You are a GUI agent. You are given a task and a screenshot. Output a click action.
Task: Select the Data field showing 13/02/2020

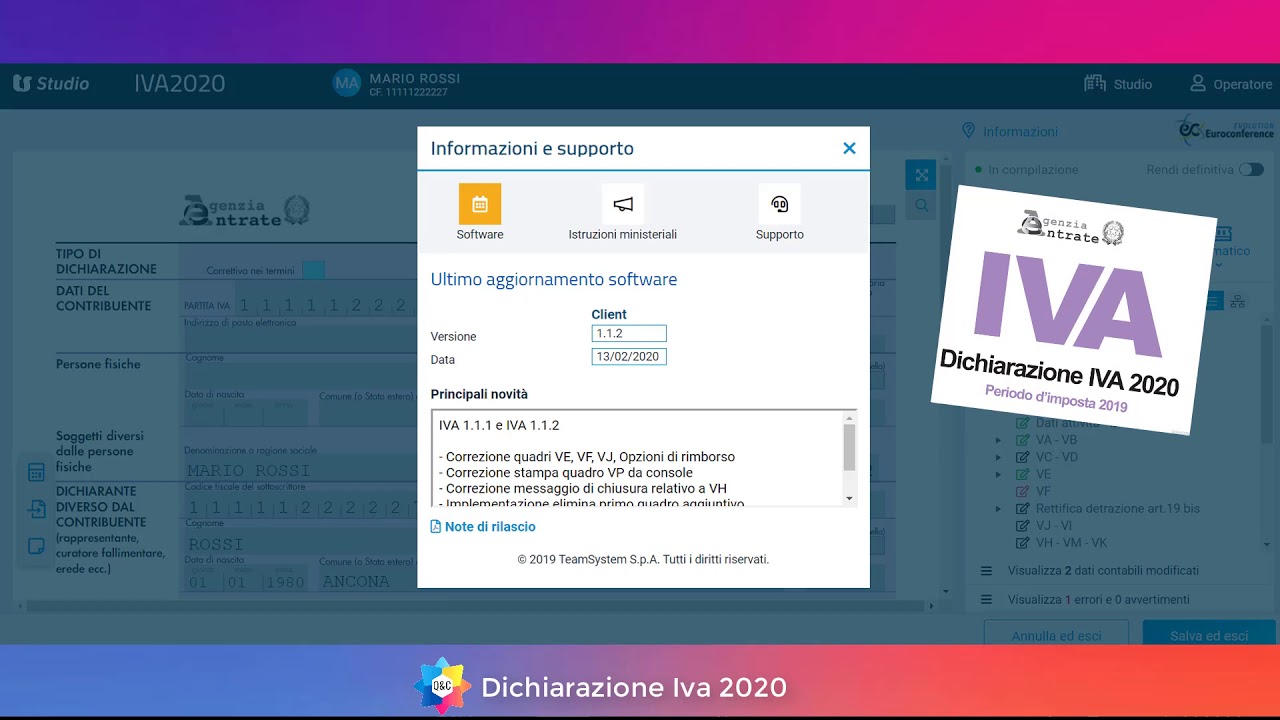point(629,357)
